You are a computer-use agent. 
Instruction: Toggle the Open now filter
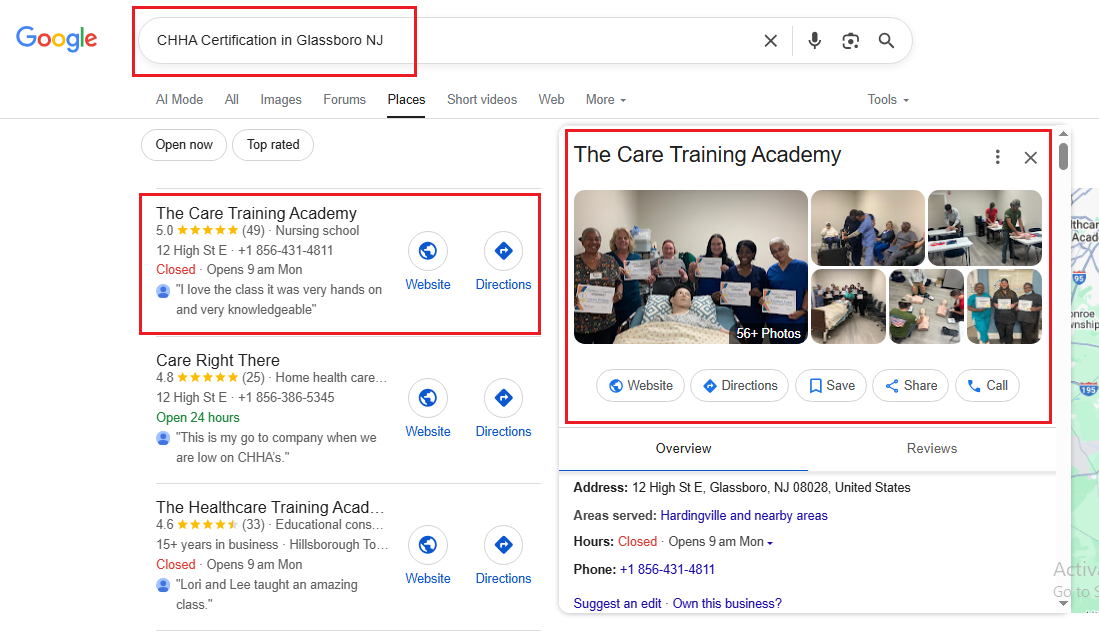(184, 145)
